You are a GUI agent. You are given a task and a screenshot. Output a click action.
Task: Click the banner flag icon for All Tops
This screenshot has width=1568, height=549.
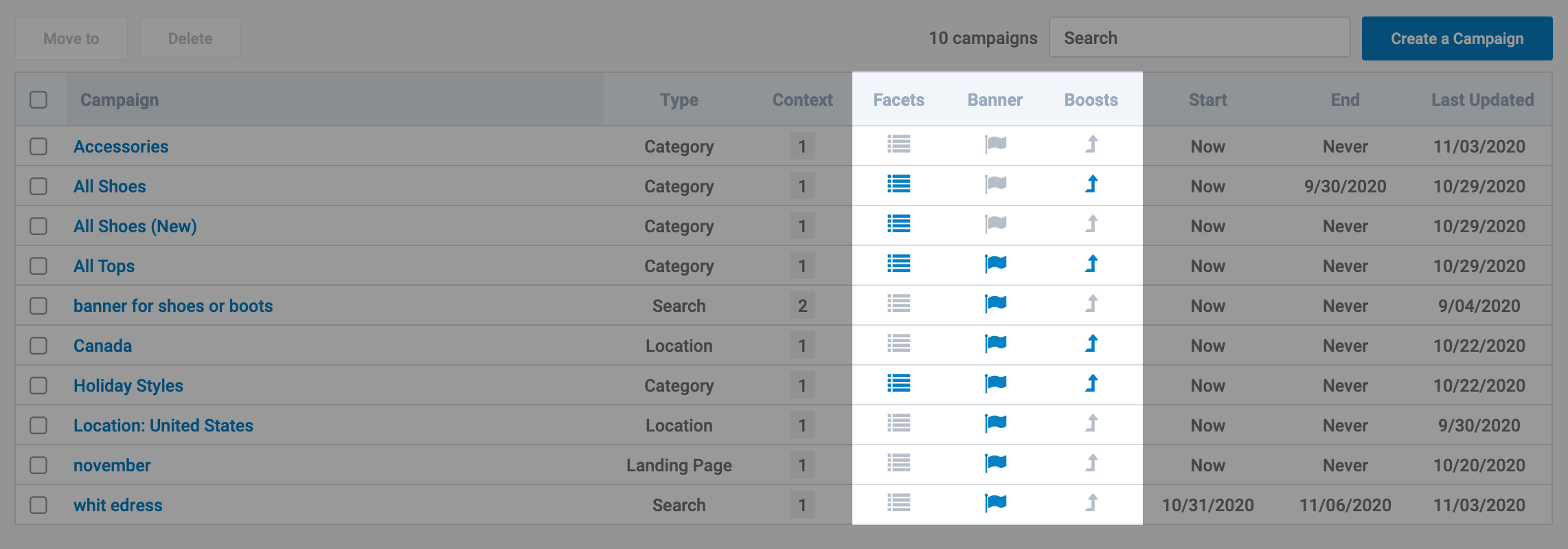click(x=995, y=264)
